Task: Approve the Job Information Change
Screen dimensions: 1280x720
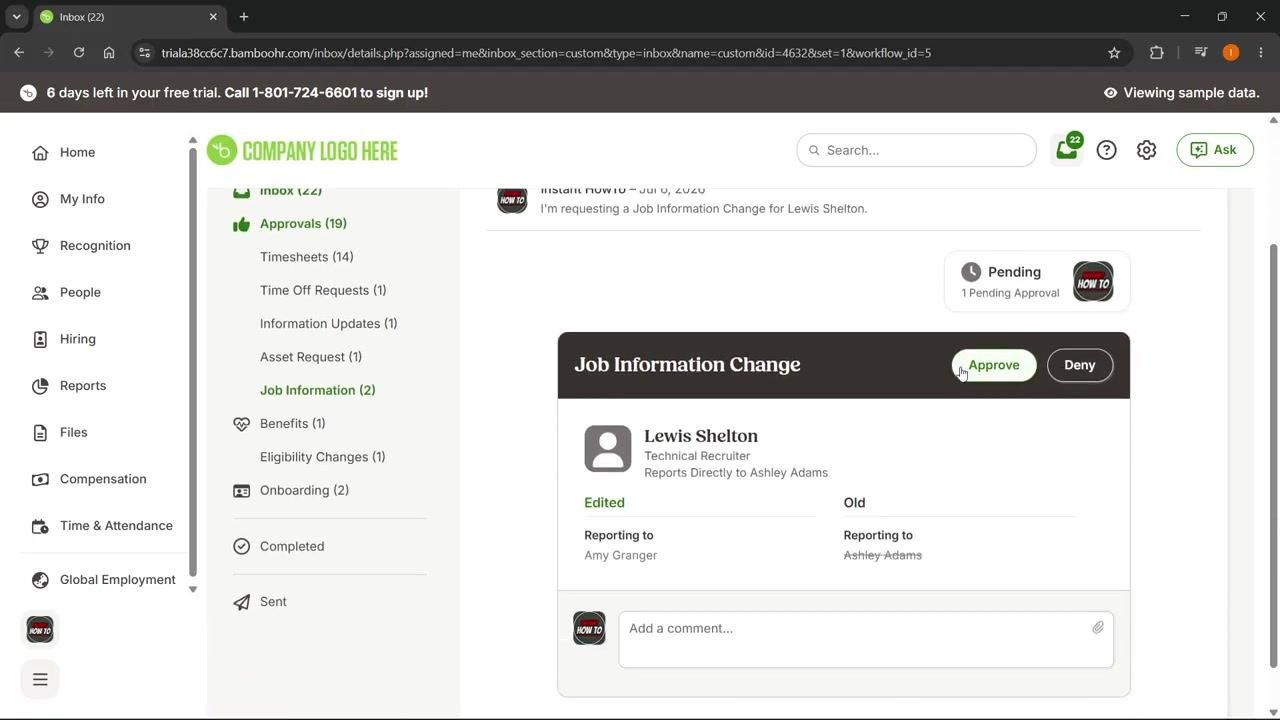Action: [994, 365]
